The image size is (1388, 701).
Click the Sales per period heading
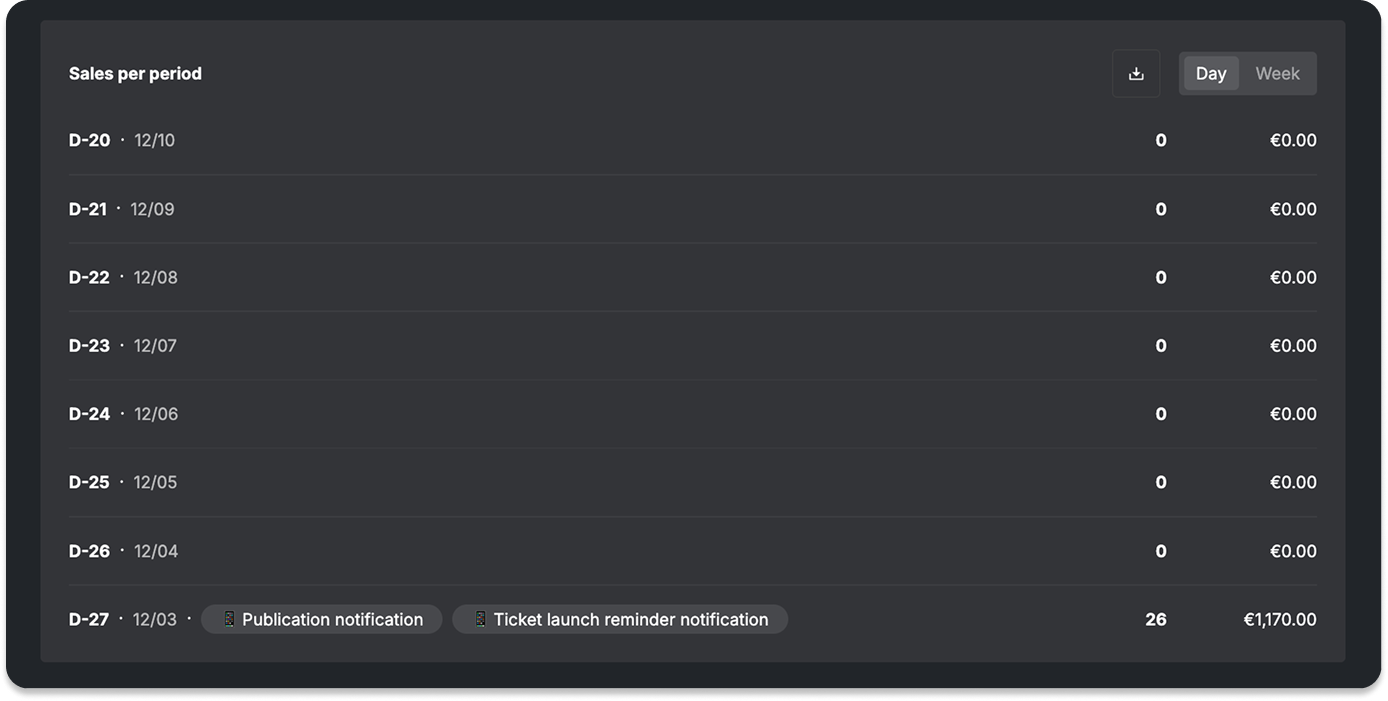(x=135, y=74)
